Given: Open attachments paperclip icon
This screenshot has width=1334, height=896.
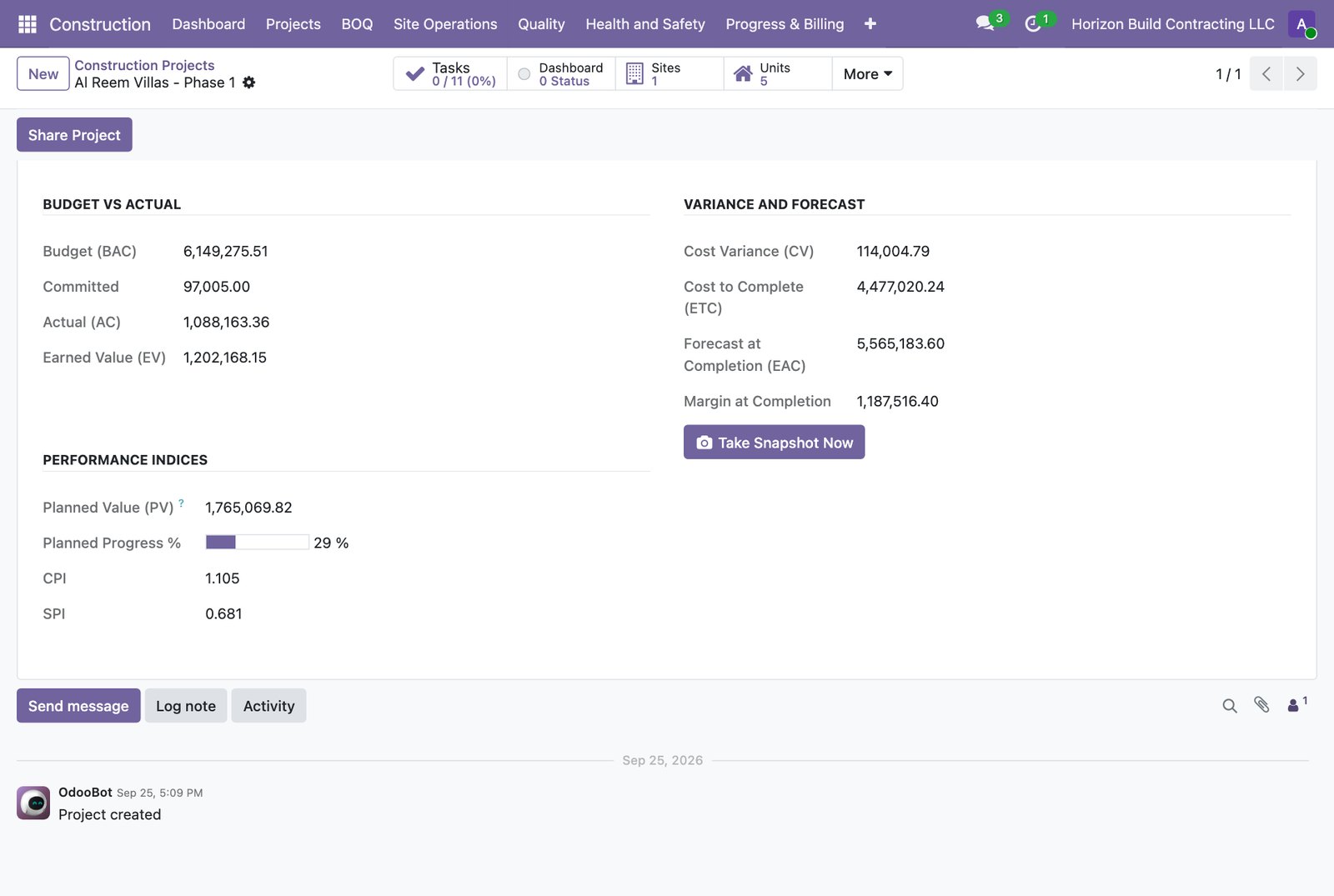Looking at the screenshot, I should (1261, 705).
